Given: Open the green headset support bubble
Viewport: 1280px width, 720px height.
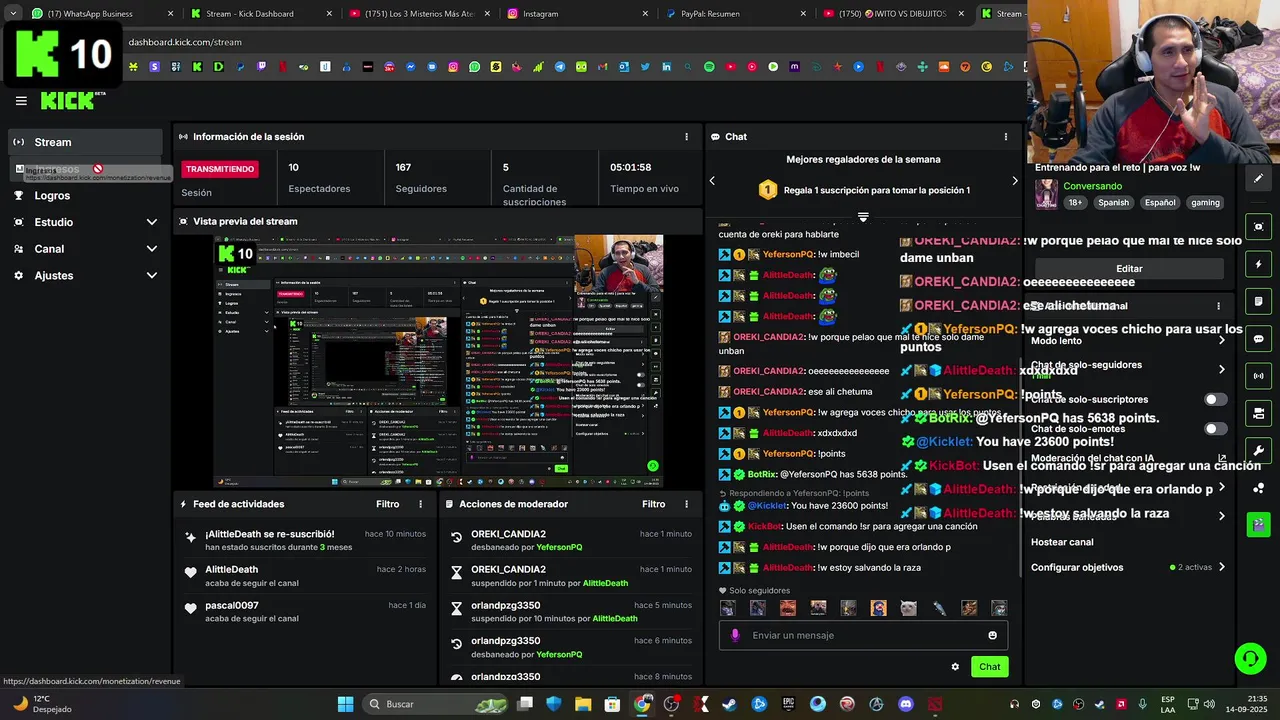Looking at the screenshot, I should (1250, 658).
